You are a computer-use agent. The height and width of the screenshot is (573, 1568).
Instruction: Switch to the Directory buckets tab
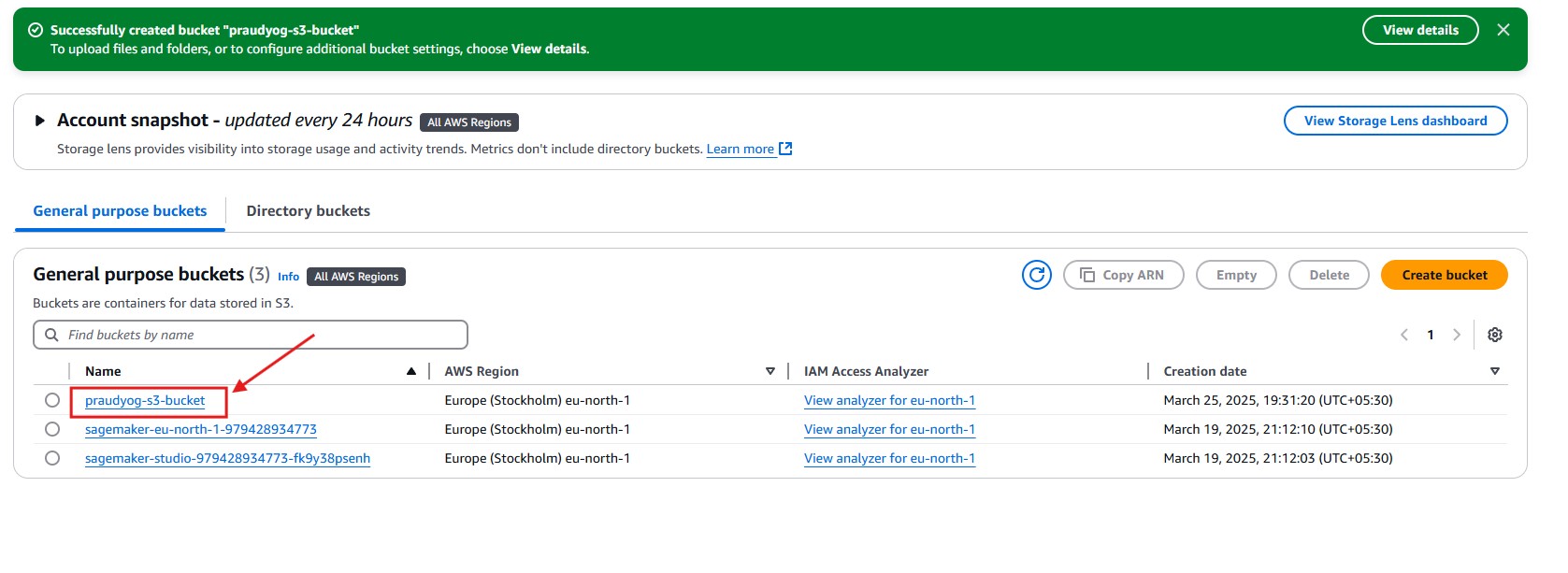point(308,211)
